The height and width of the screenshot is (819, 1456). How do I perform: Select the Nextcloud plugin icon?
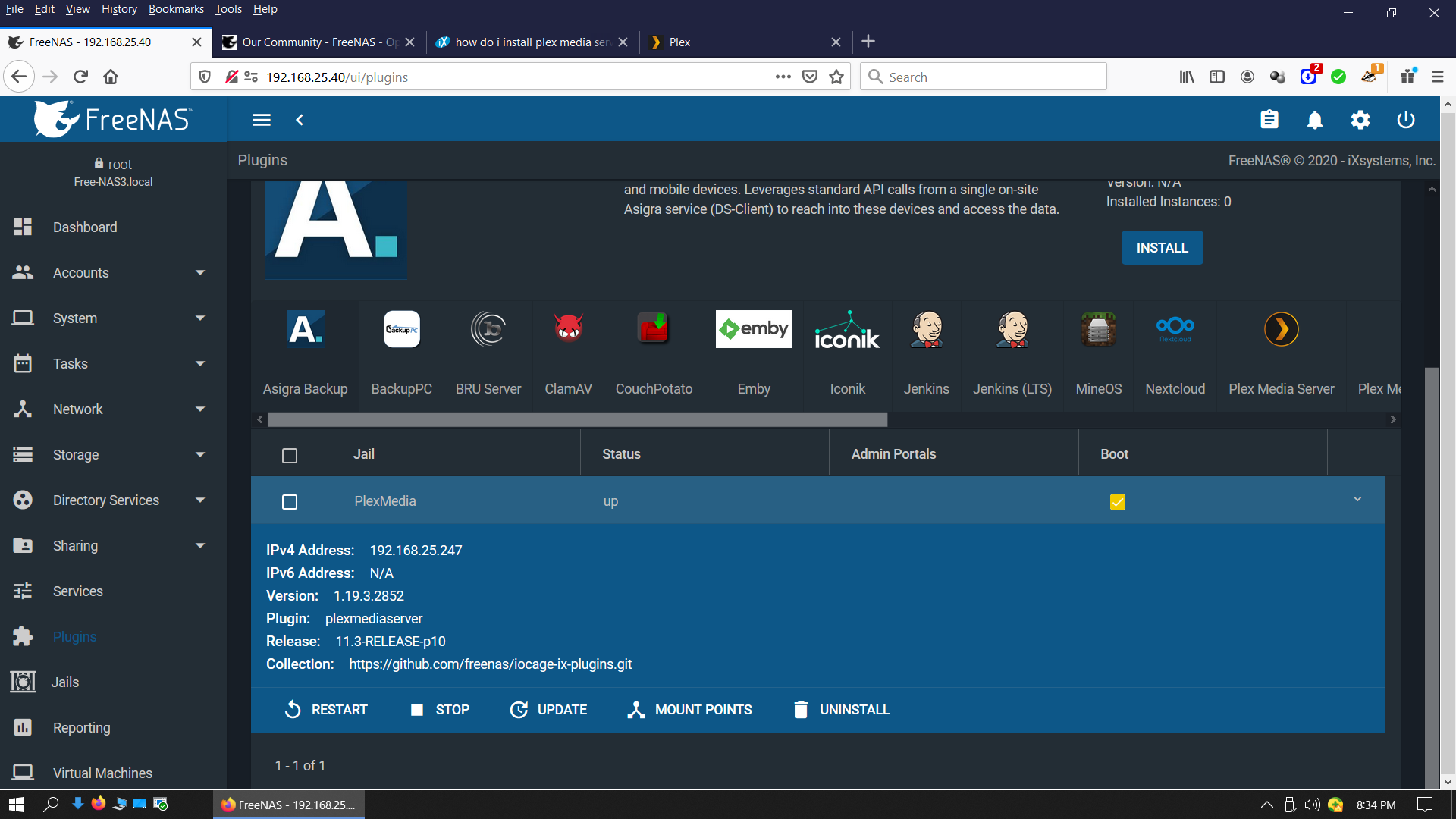click(1175, 329)
